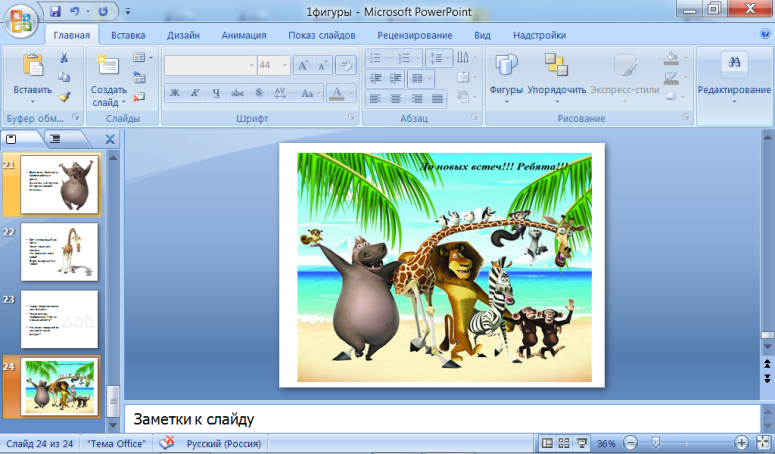The height and width of the screenshot is (454, 775).
Task: Increase font size with A up icon
Action: point(303,65)
